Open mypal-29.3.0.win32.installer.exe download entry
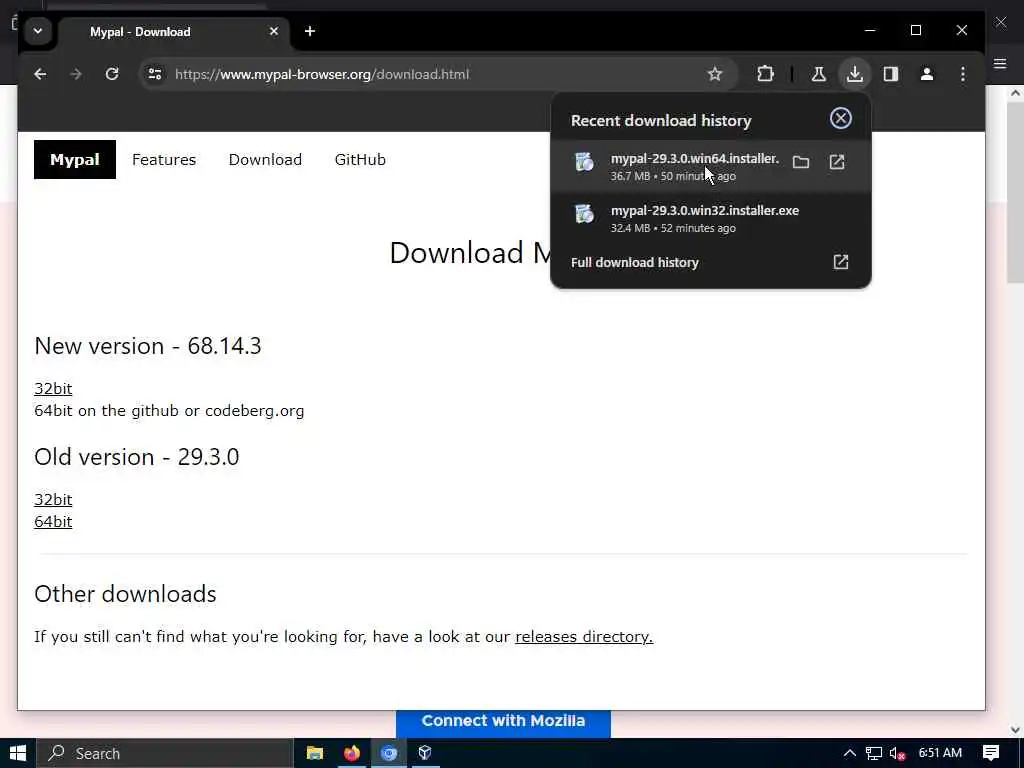The width and height of the screenshot is (1024, 768). click(711, 219)
